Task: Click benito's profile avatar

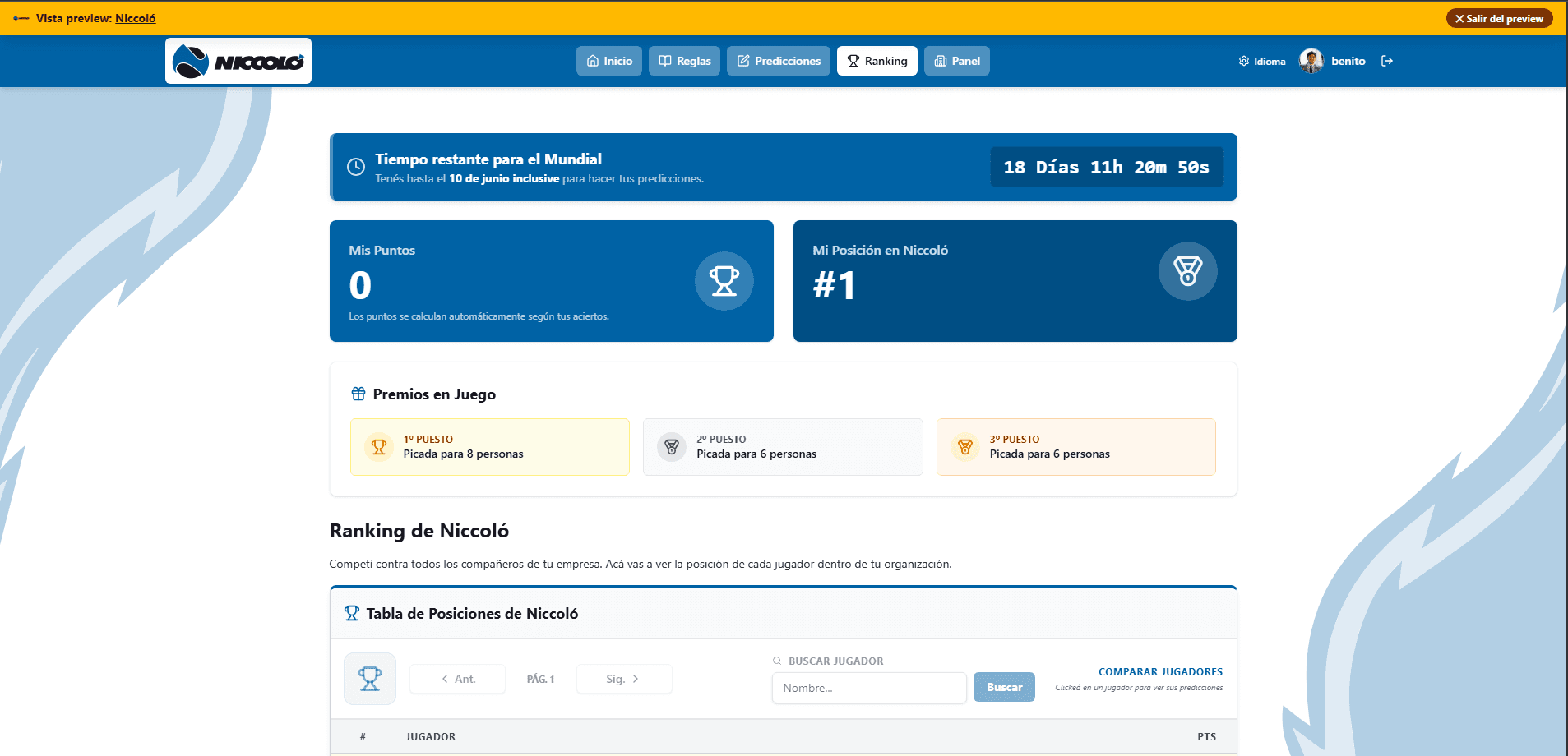Action: click(1311, 61)
